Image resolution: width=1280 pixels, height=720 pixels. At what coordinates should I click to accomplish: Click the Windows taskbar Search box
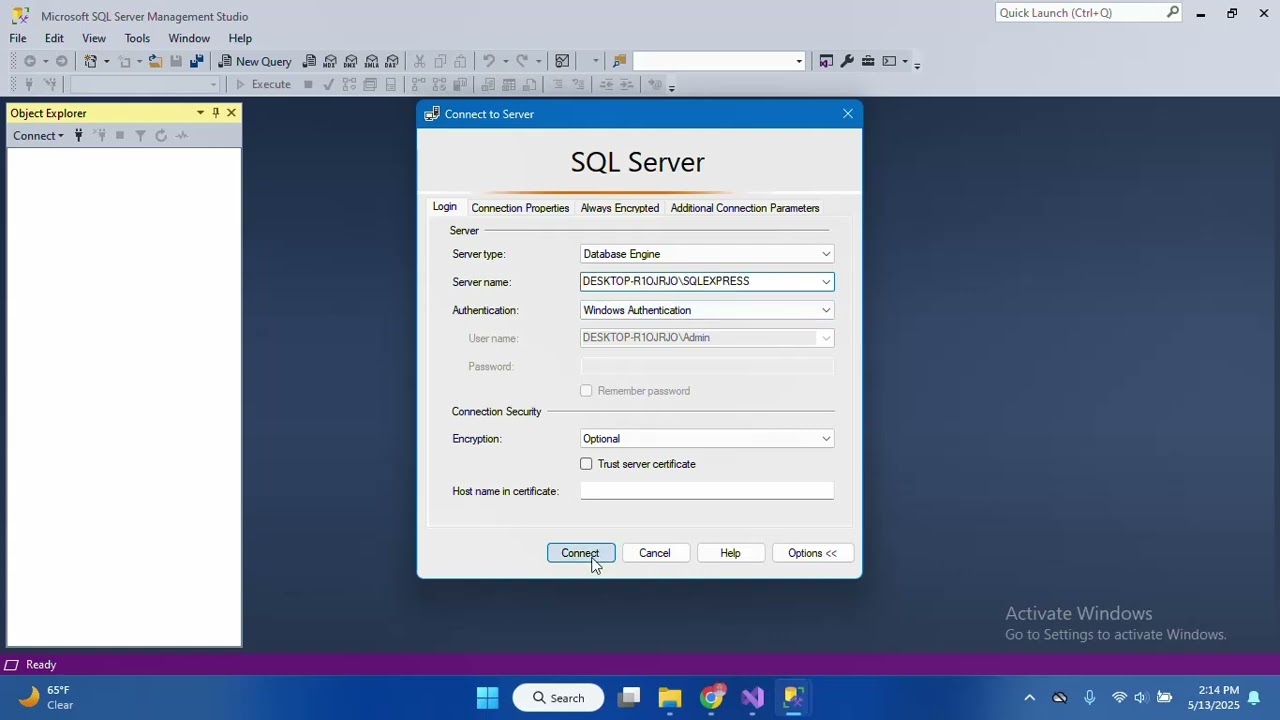tap(559, 698)
